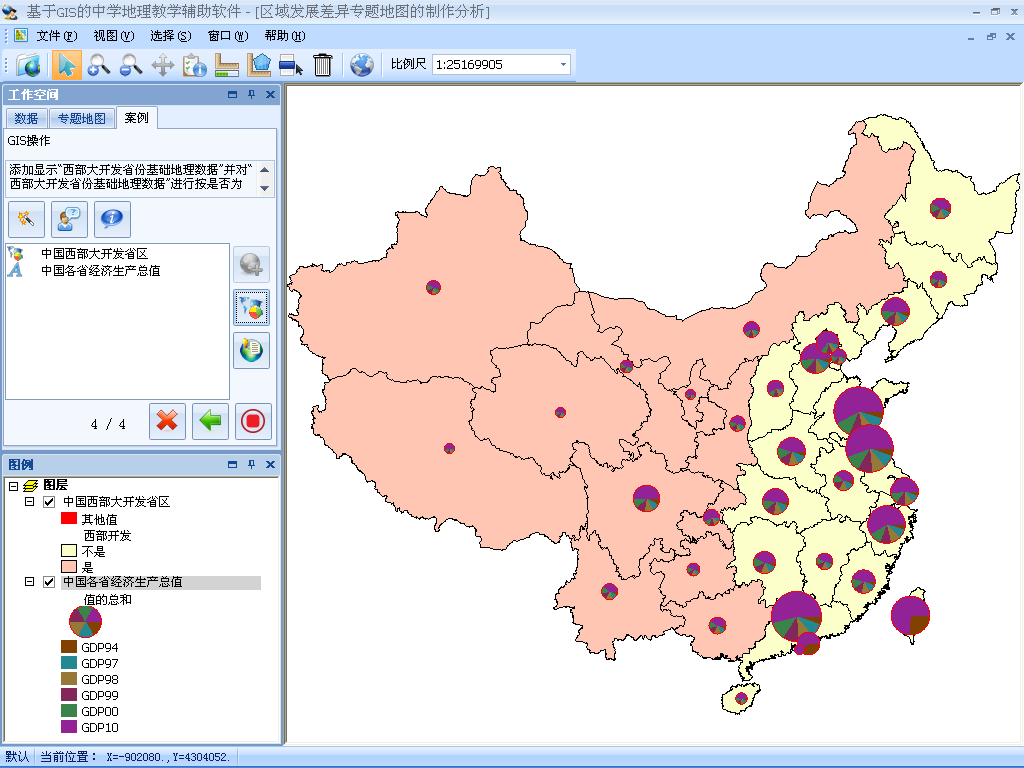Screen dimensions: 1024x768
Task: Select 中国西部大开发省区 in the case list
Action: tap(94, 254)
